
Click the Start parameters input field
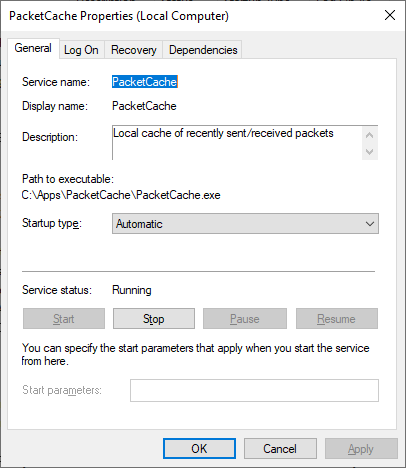(254, 390)
